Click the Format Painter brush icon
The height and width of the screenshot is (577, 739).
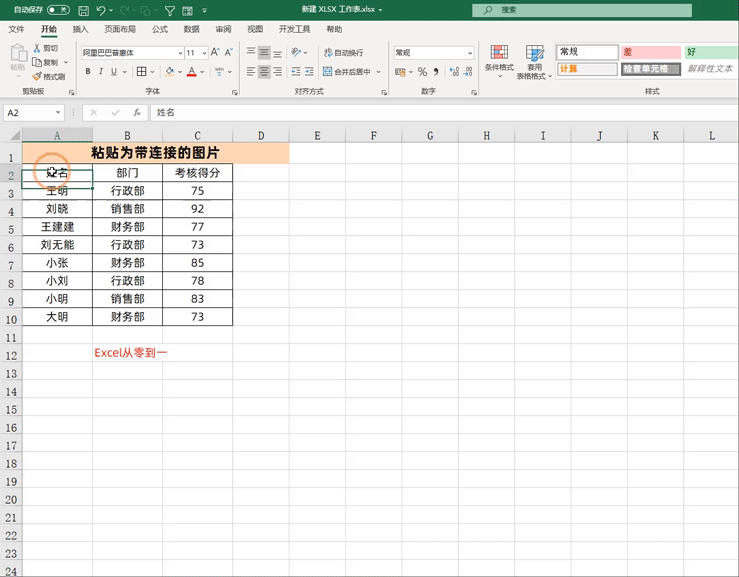click(x=37, y=76)
